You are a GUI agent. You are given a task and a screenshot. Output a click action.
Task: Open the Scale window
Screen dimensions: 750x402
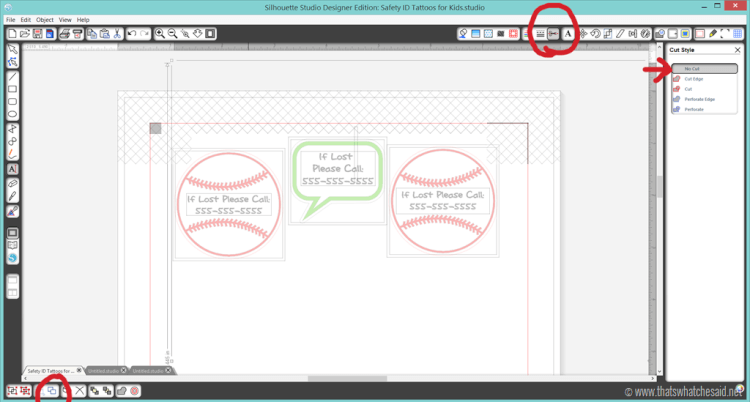click(608, 34)
